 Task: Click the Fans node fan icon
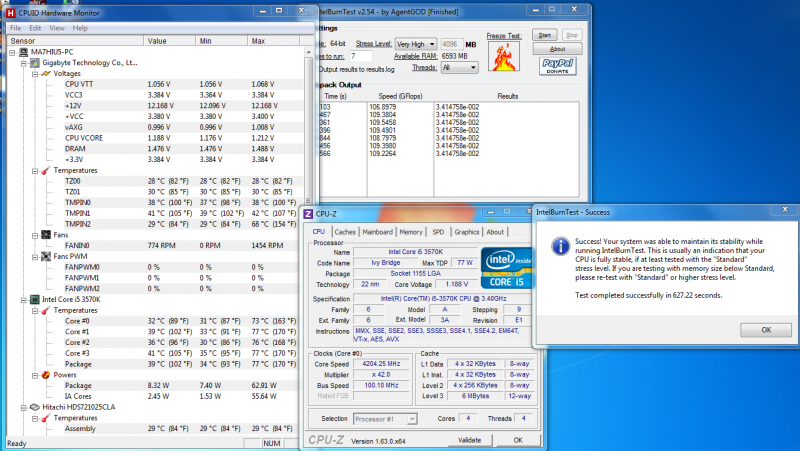[x=46, y=235]
